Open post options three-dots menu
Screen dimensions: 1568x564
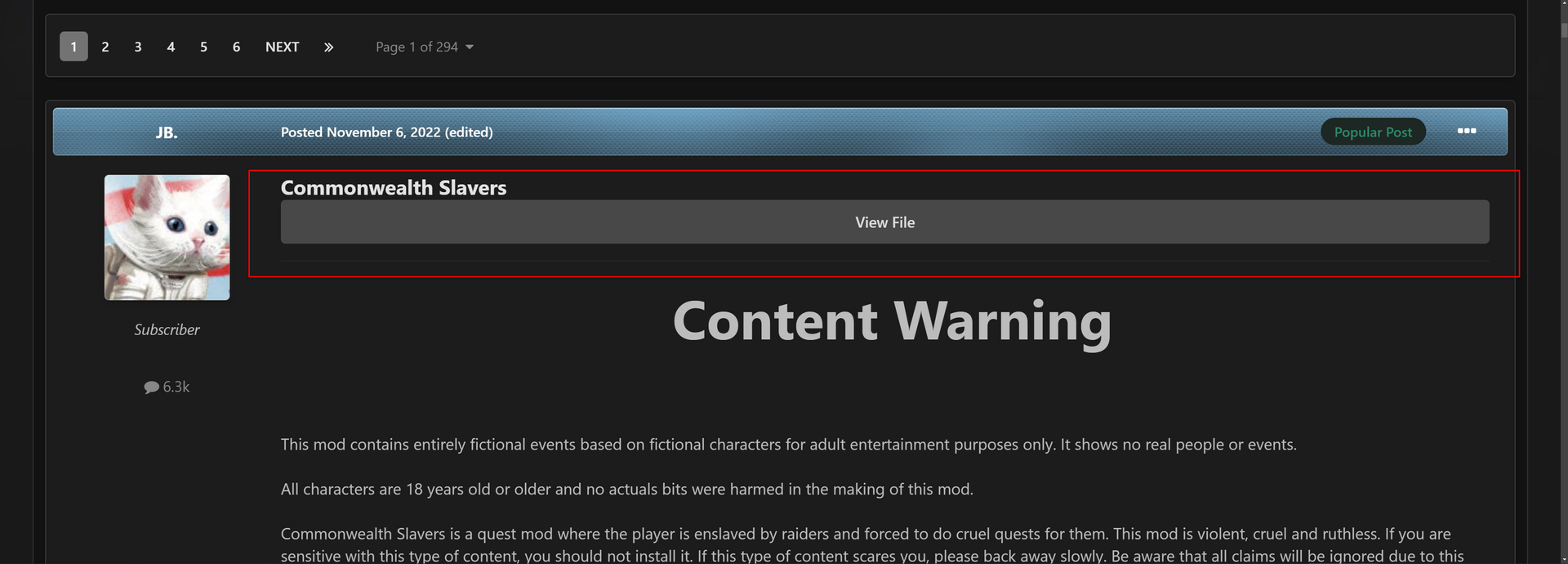(x=1467, y=131)
